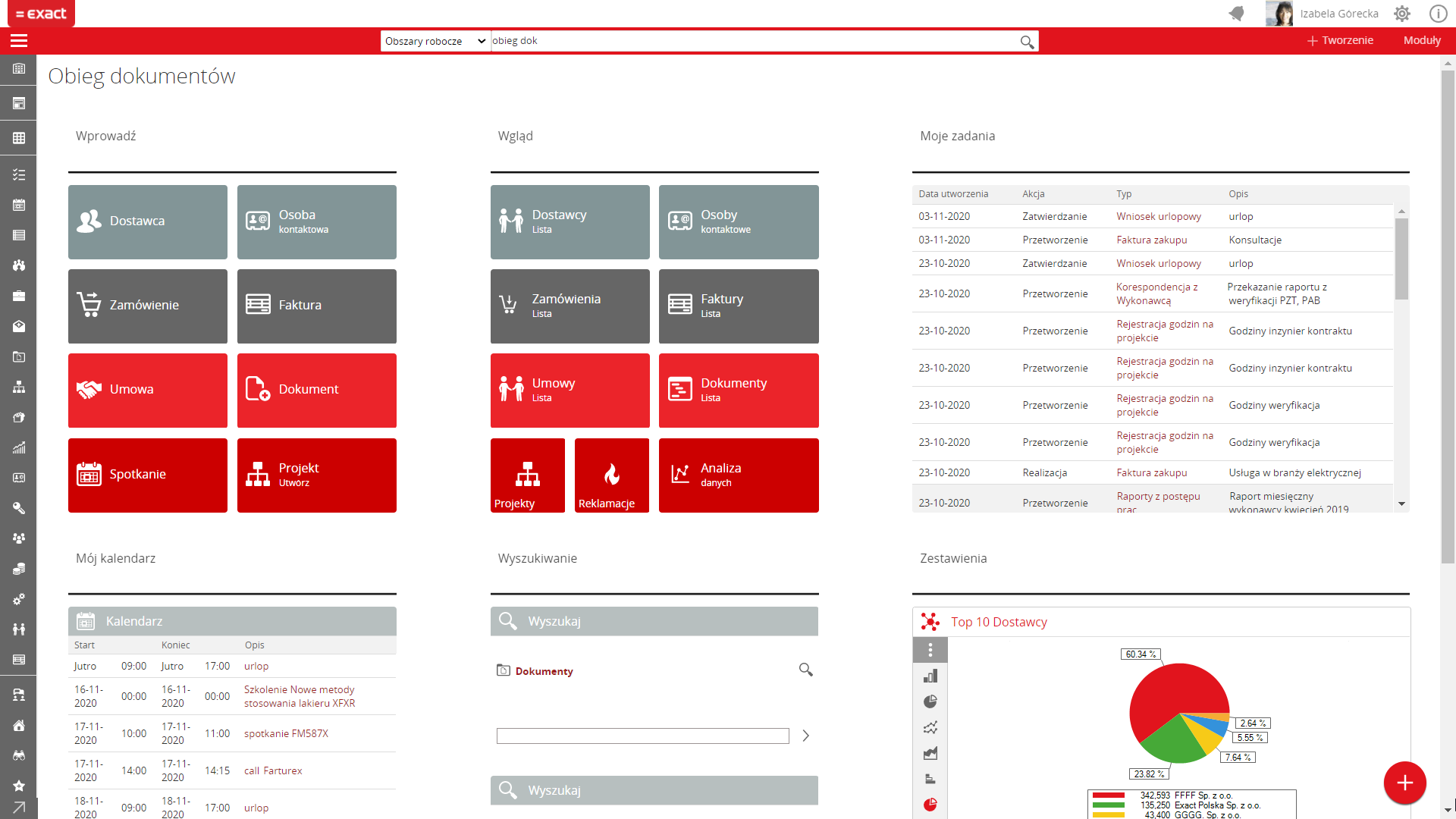Open the Obszary robocze dropdown
1456x819 pixels.
[x=435, y=41]
